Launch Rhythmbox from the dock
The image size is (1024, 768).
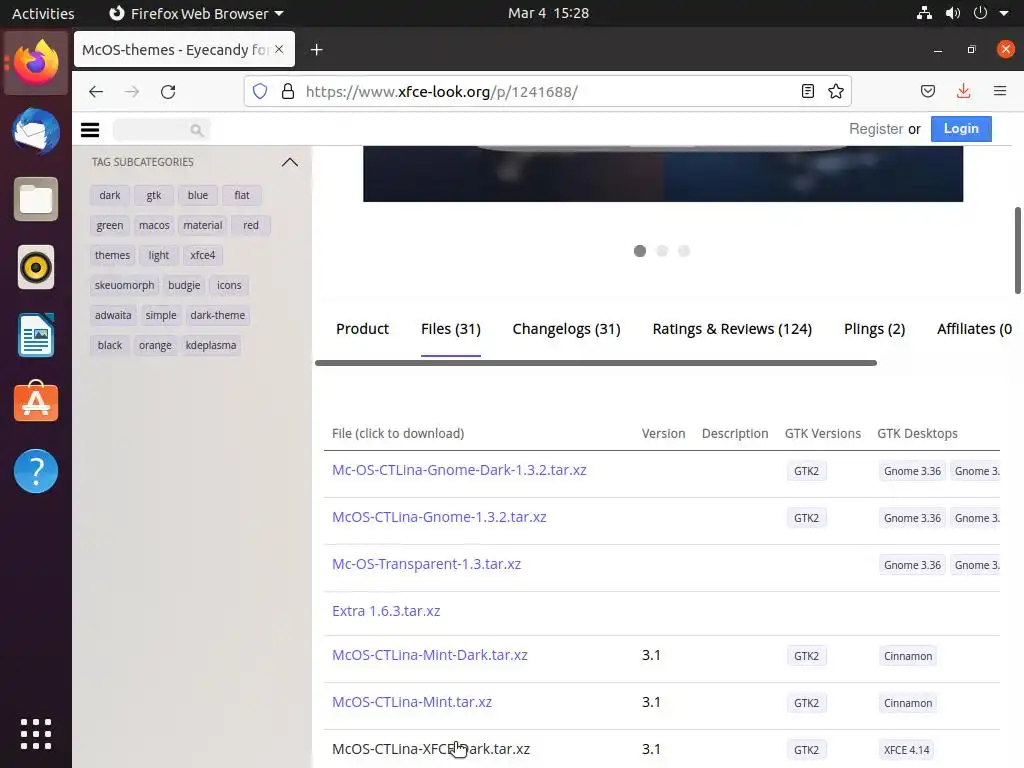click(x=36, y=267)
